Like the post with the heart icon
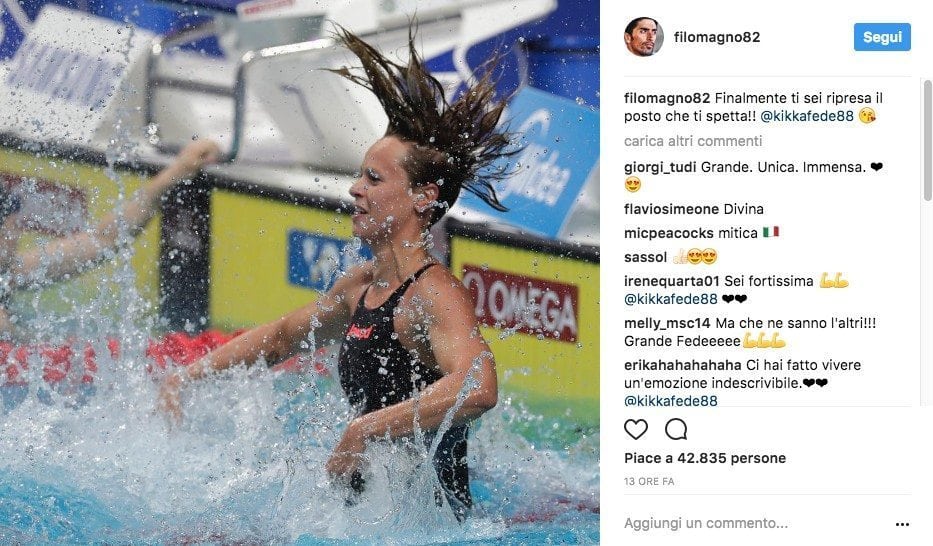 pyautogui.click(x=635, y=429)
